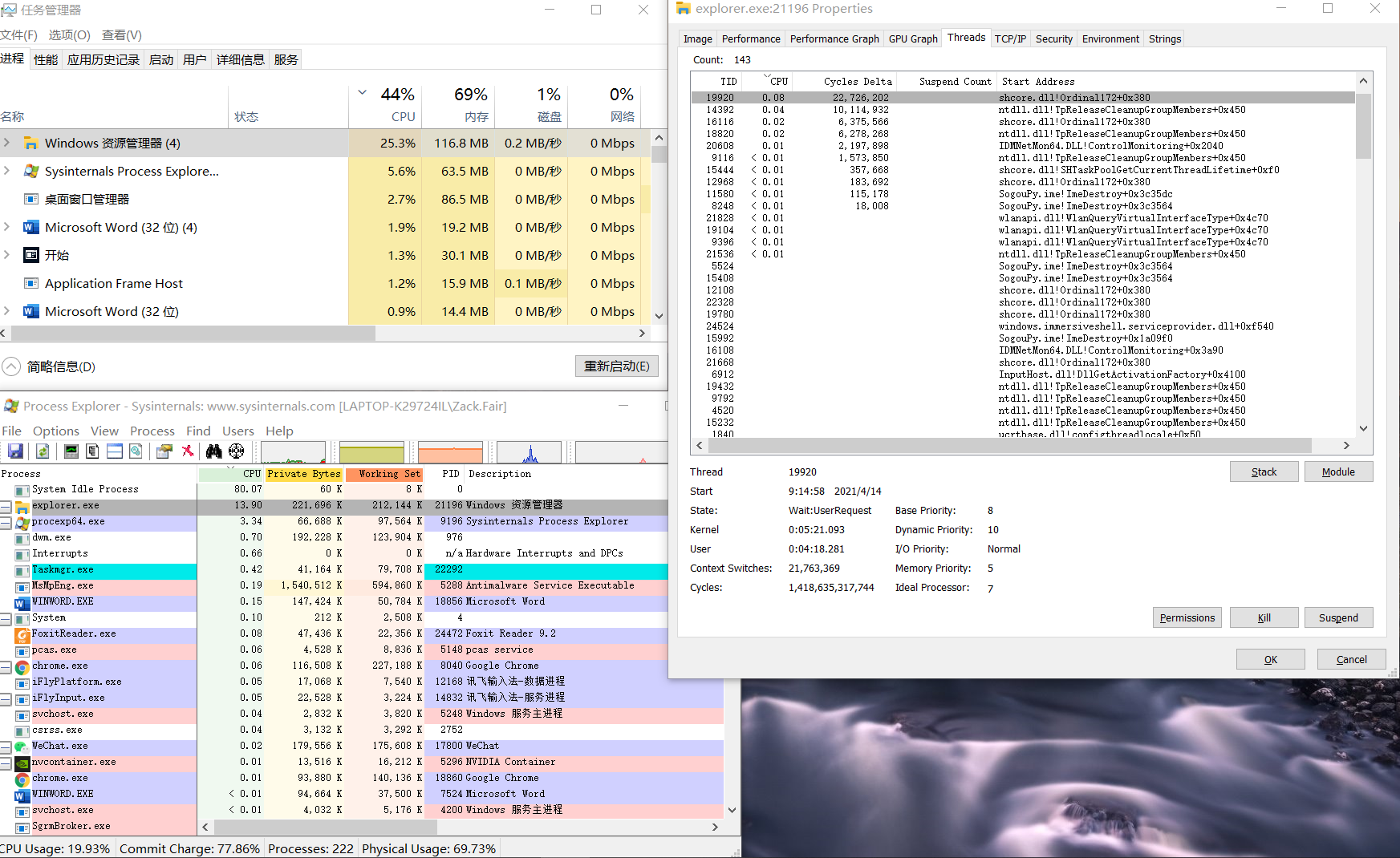Screen dimensions: 1400x858
Task: Collapse the procexp64.exe tree node
Action: pos(6,523)
